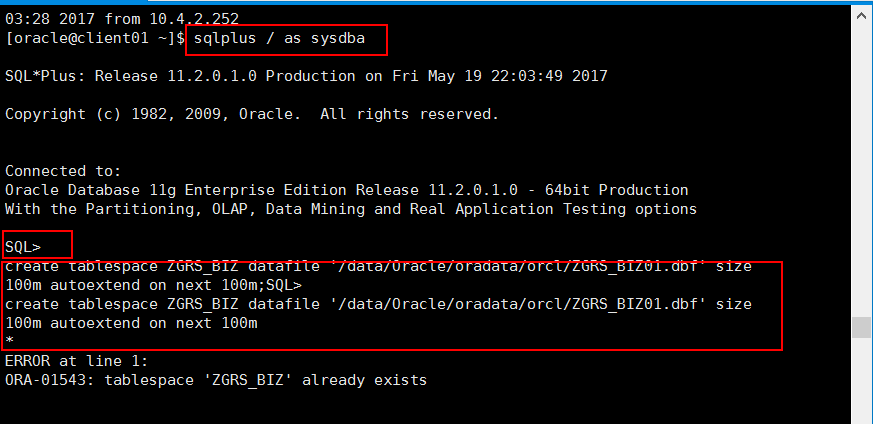Click the 'ORA-01543: tablespace' error message
The height and width of the screenshot is (424, 873).
click(x=215, y=380)
